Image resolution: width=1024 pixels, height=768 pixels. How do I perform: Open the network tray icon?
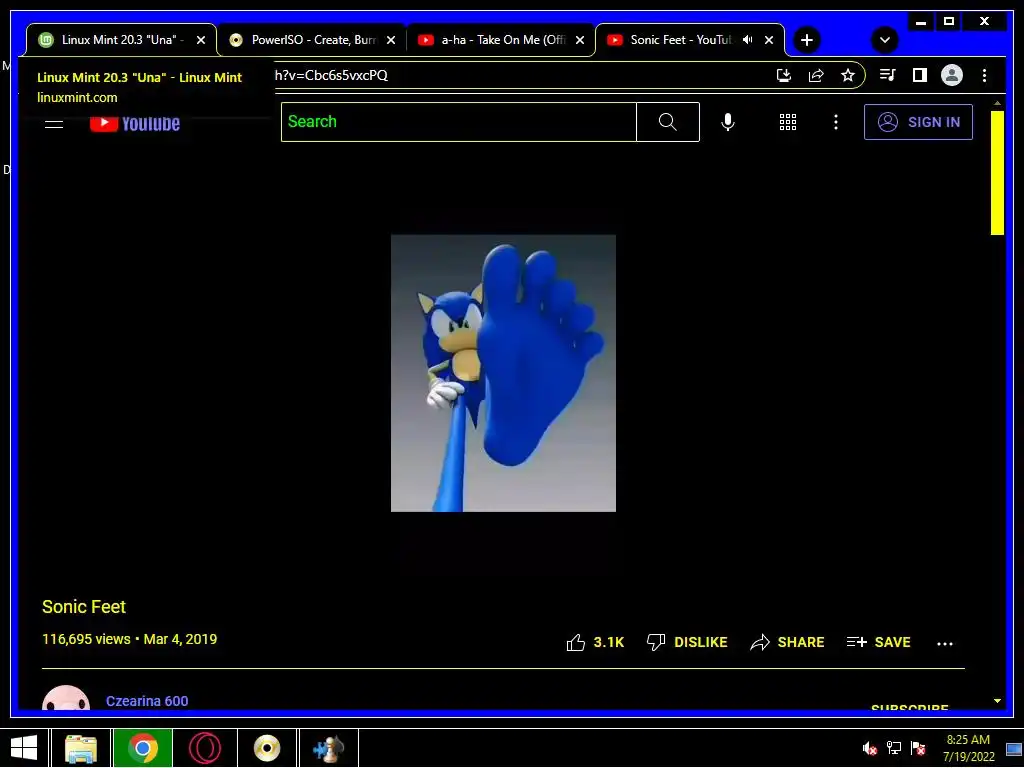tap(893, 748)
